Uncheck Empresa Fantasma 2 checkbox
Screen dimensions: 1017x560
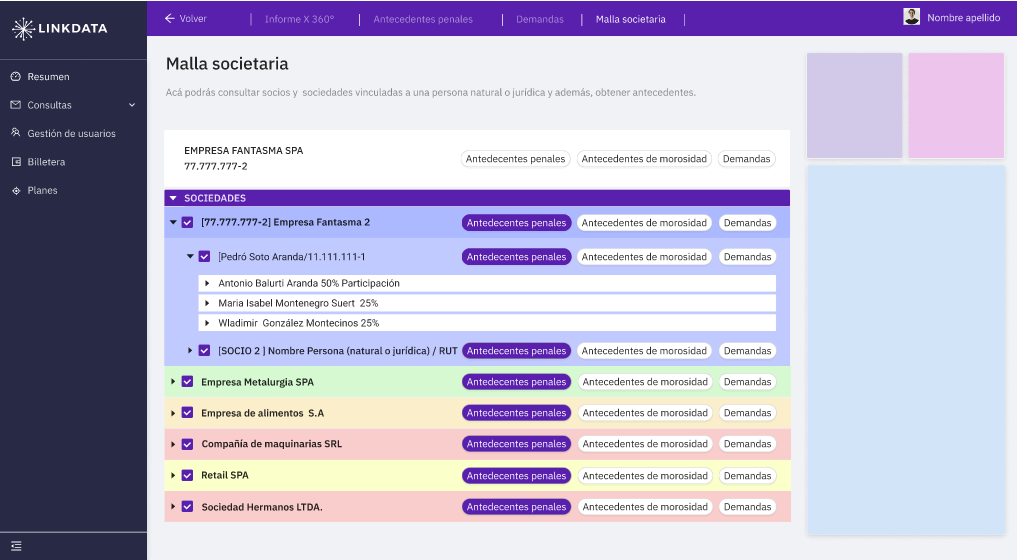(187, 223)
